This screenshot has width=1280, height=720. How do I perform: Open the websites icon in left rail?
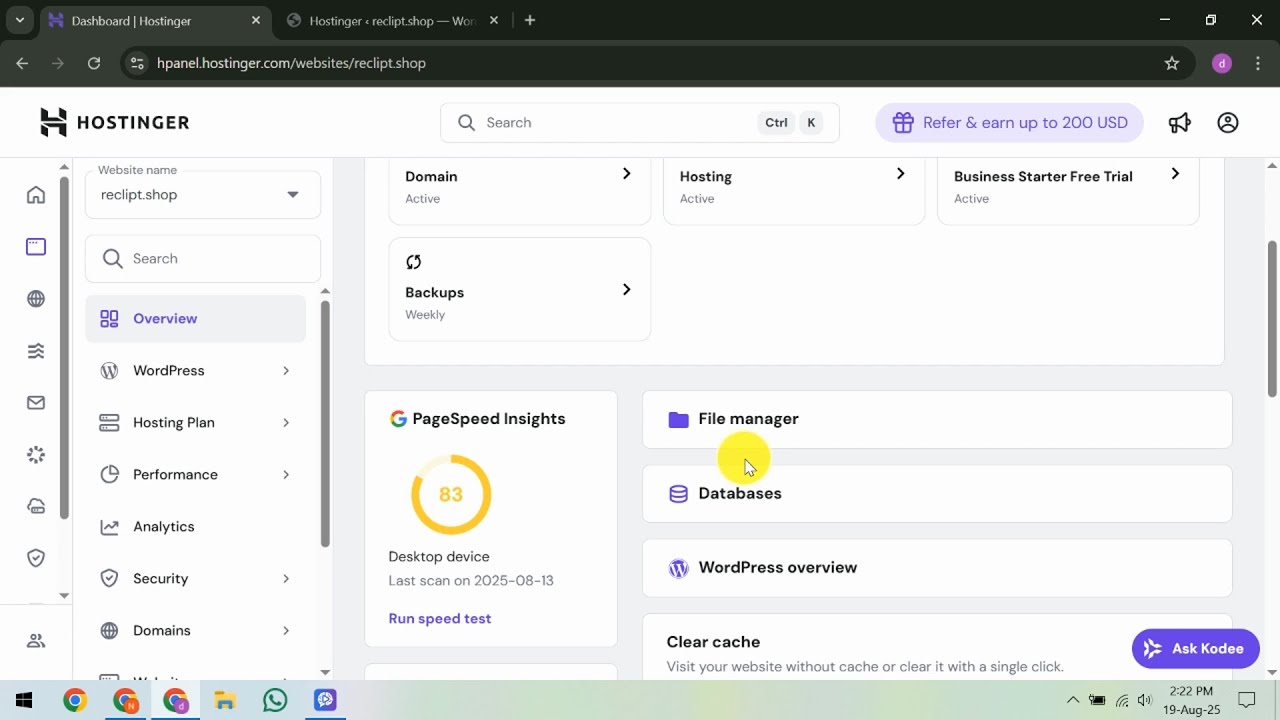pos(36,246)
